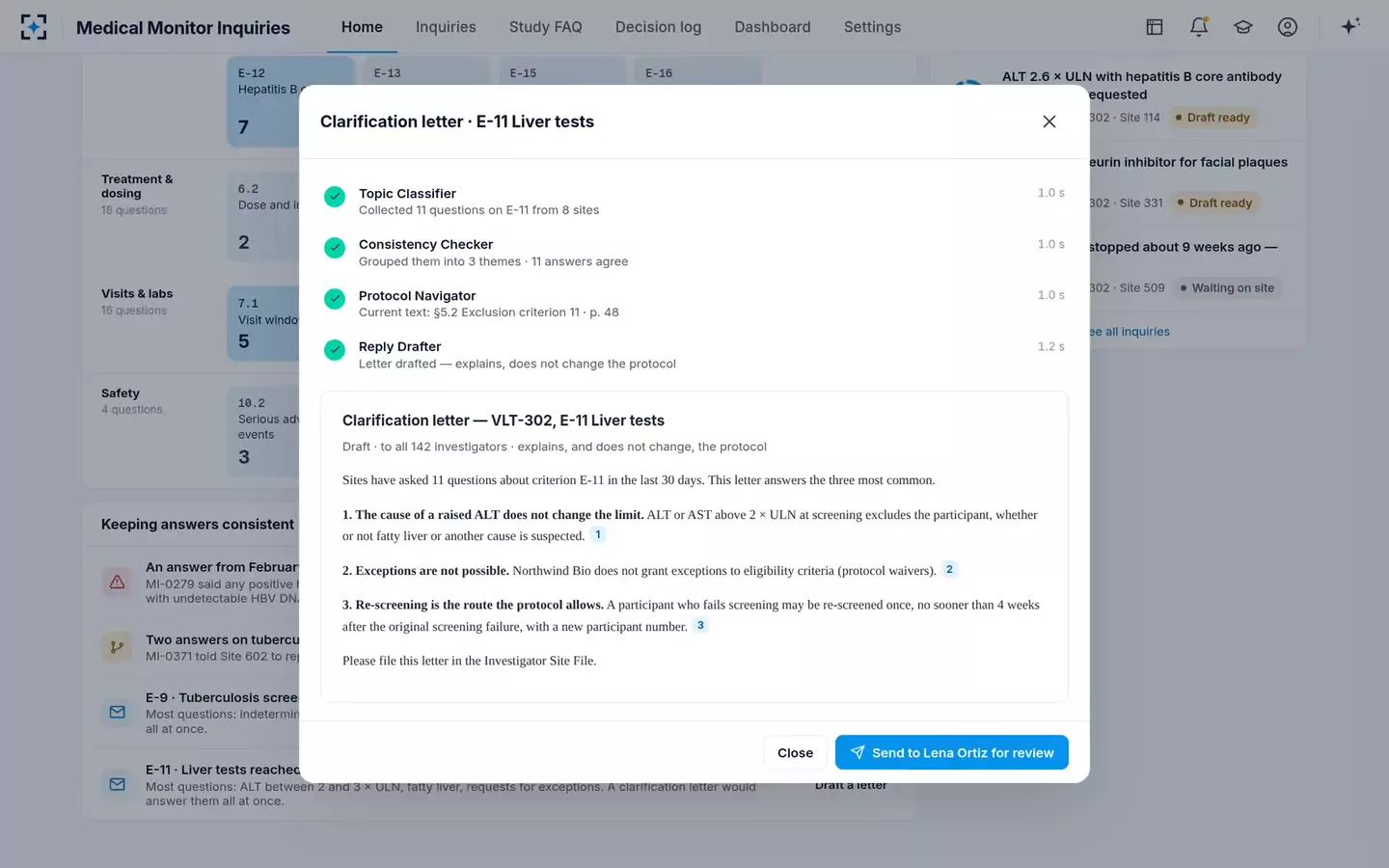Switch to the Inquiries tab

[x=446, y=27]
